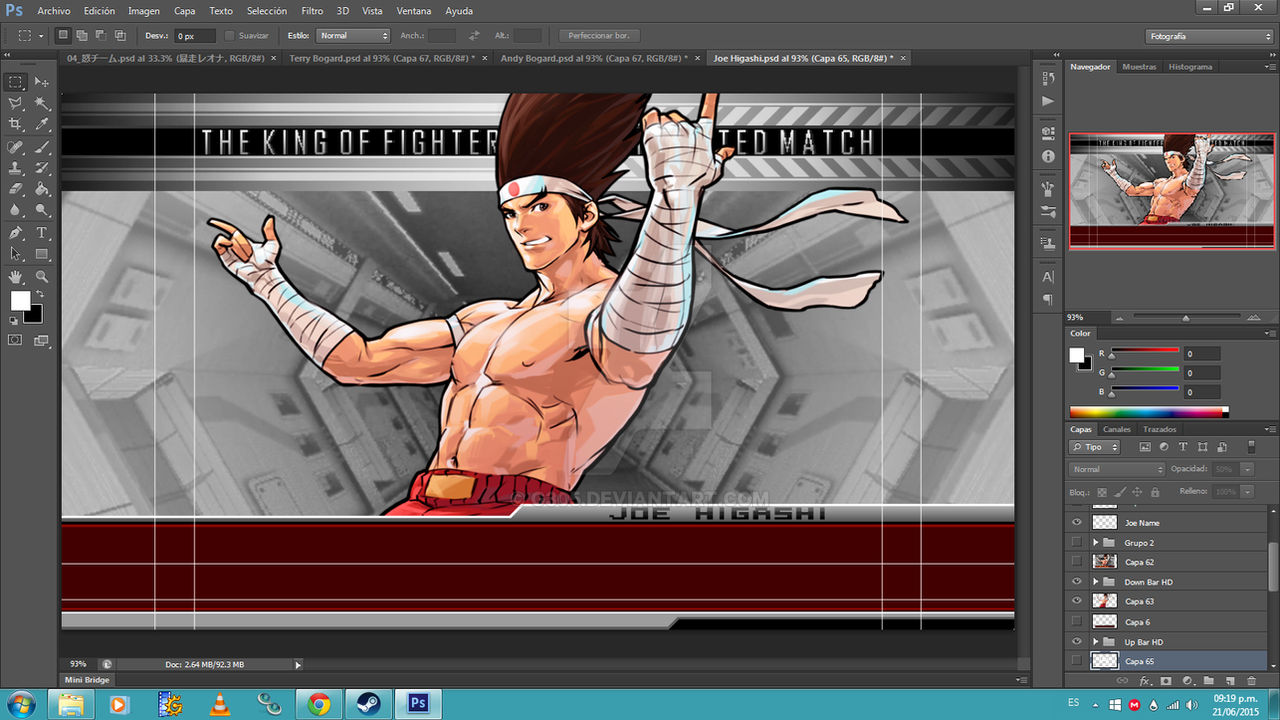Screen dimensions: 1280x720
Task: Expand the Grupo 2 folder
Action: coord(1096,542)
